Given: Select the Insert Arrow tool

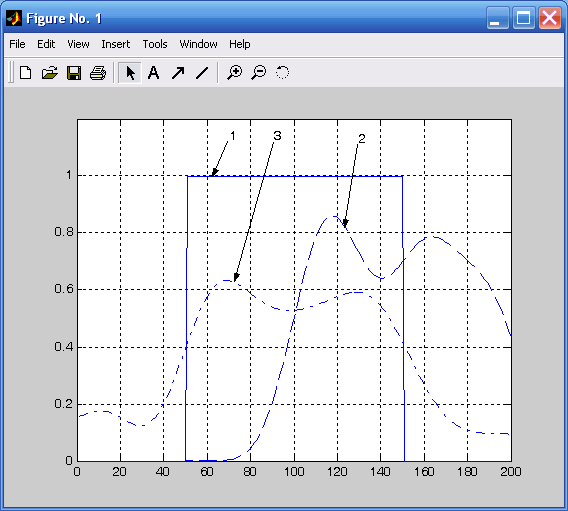Looking at the screenshot, I should [178, 73].
